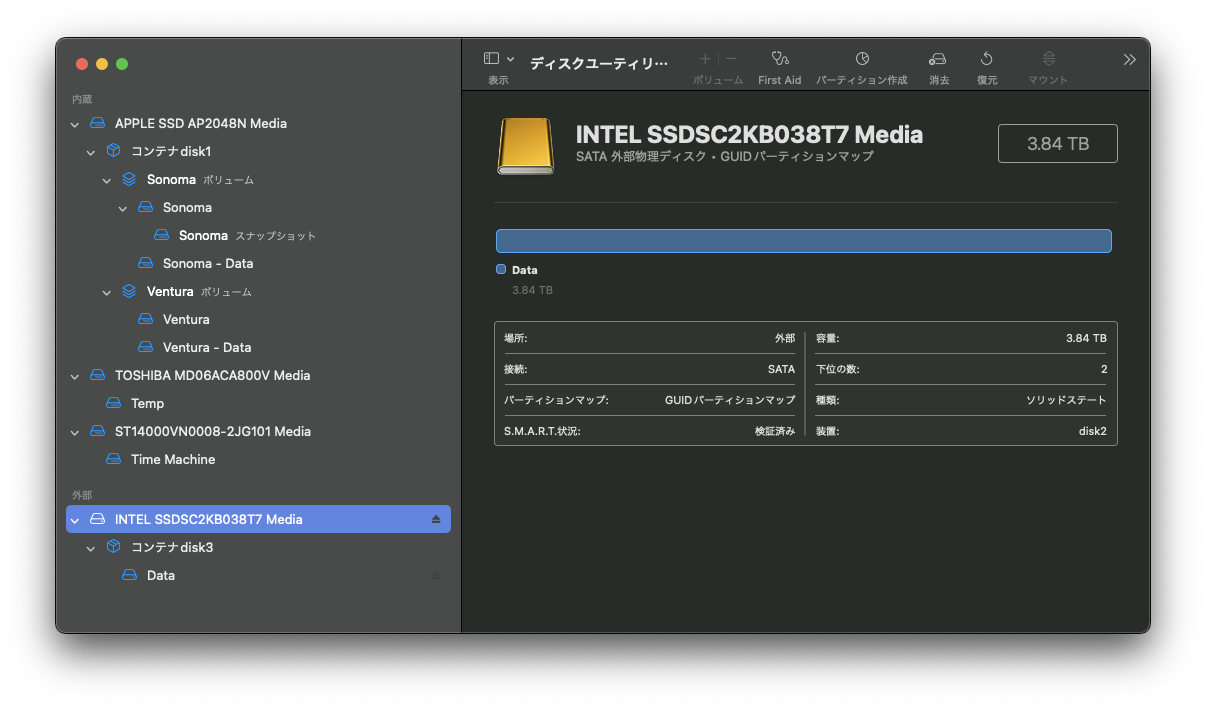Click the INTEL SSDSC2KB038T7 Media title heading
This screenshot has width=1206, height=707.
coord(749,134)
